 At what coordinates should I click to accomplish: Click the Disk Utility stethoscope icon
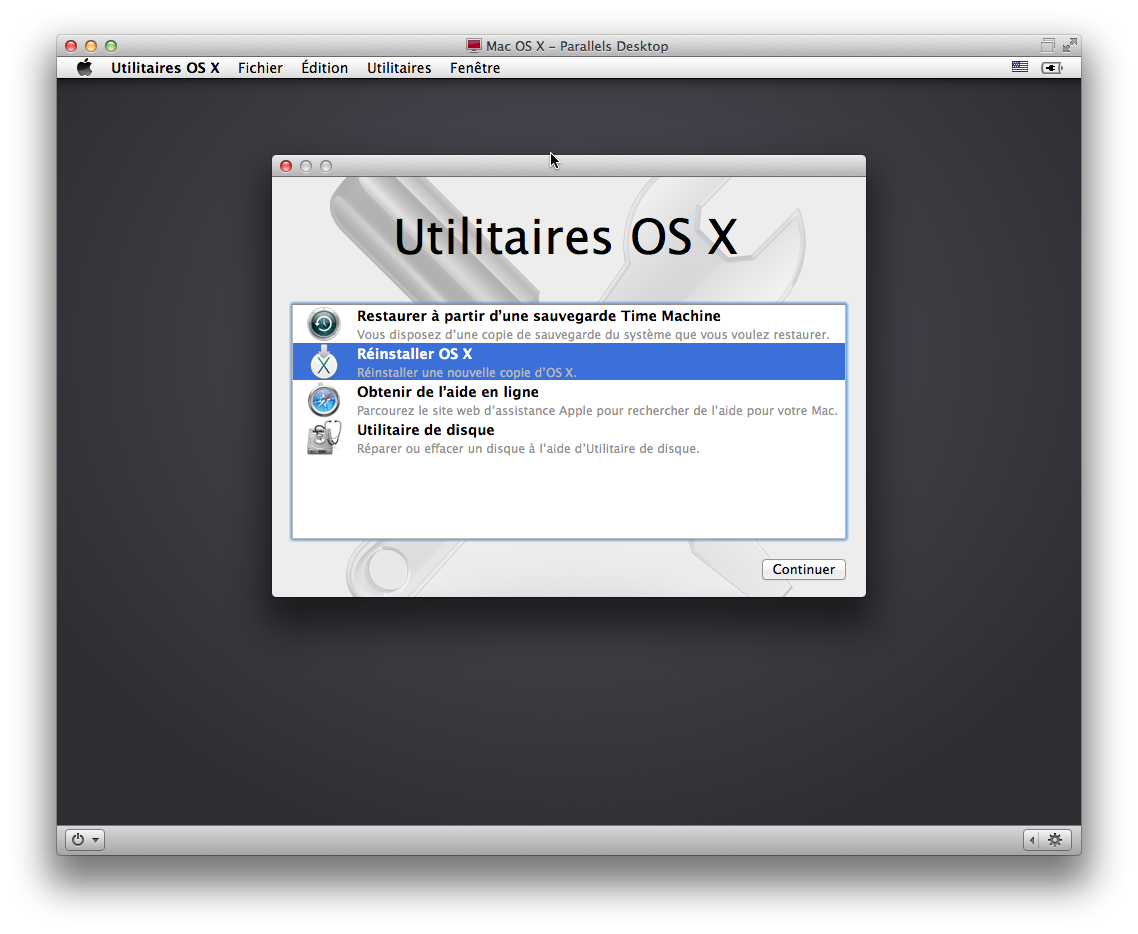(x=323, y=438)
